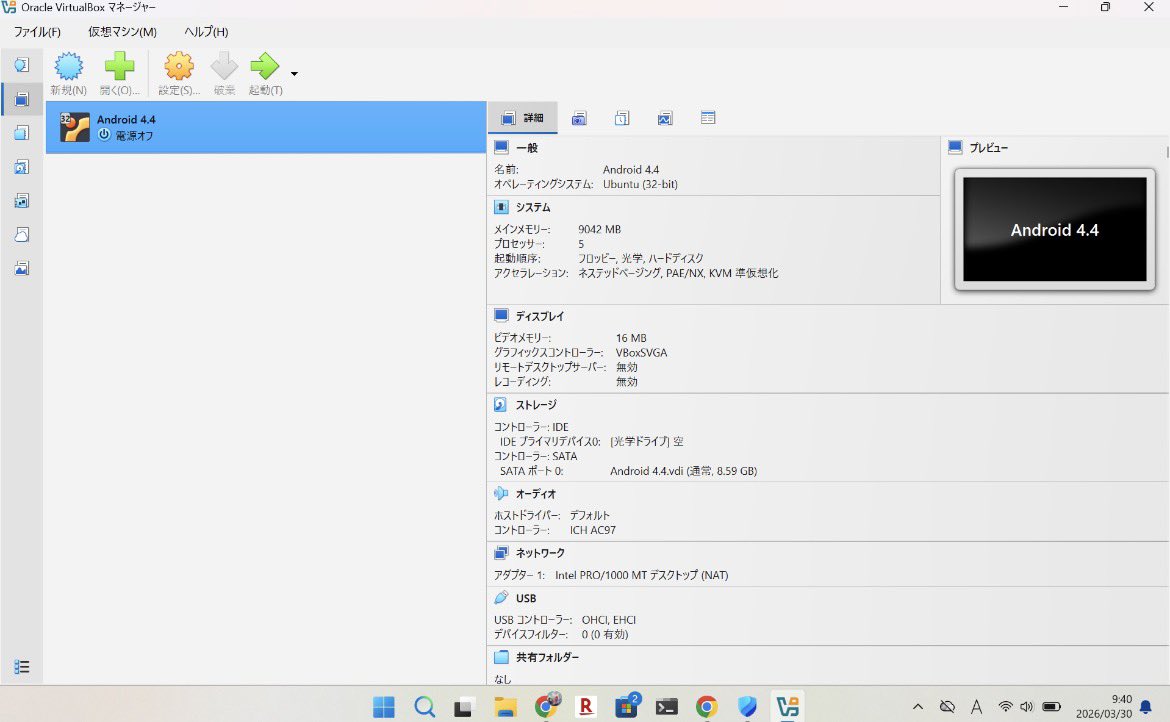Image resolution: width=1170 pixels, height=722 pixels.
Task: Click the Intel PRO/1000 MT adapter value
Action: pos(642,575)
